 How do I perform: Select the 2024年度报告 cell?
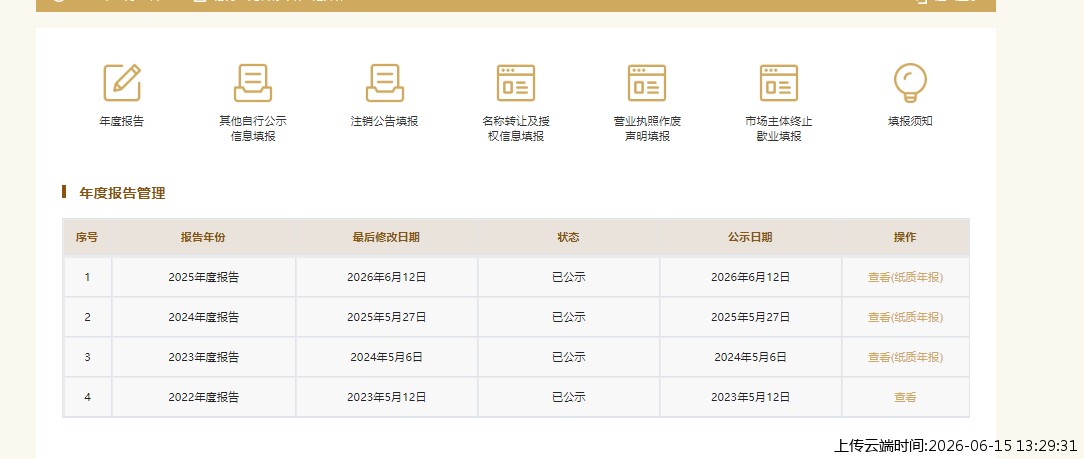(203, 317)
